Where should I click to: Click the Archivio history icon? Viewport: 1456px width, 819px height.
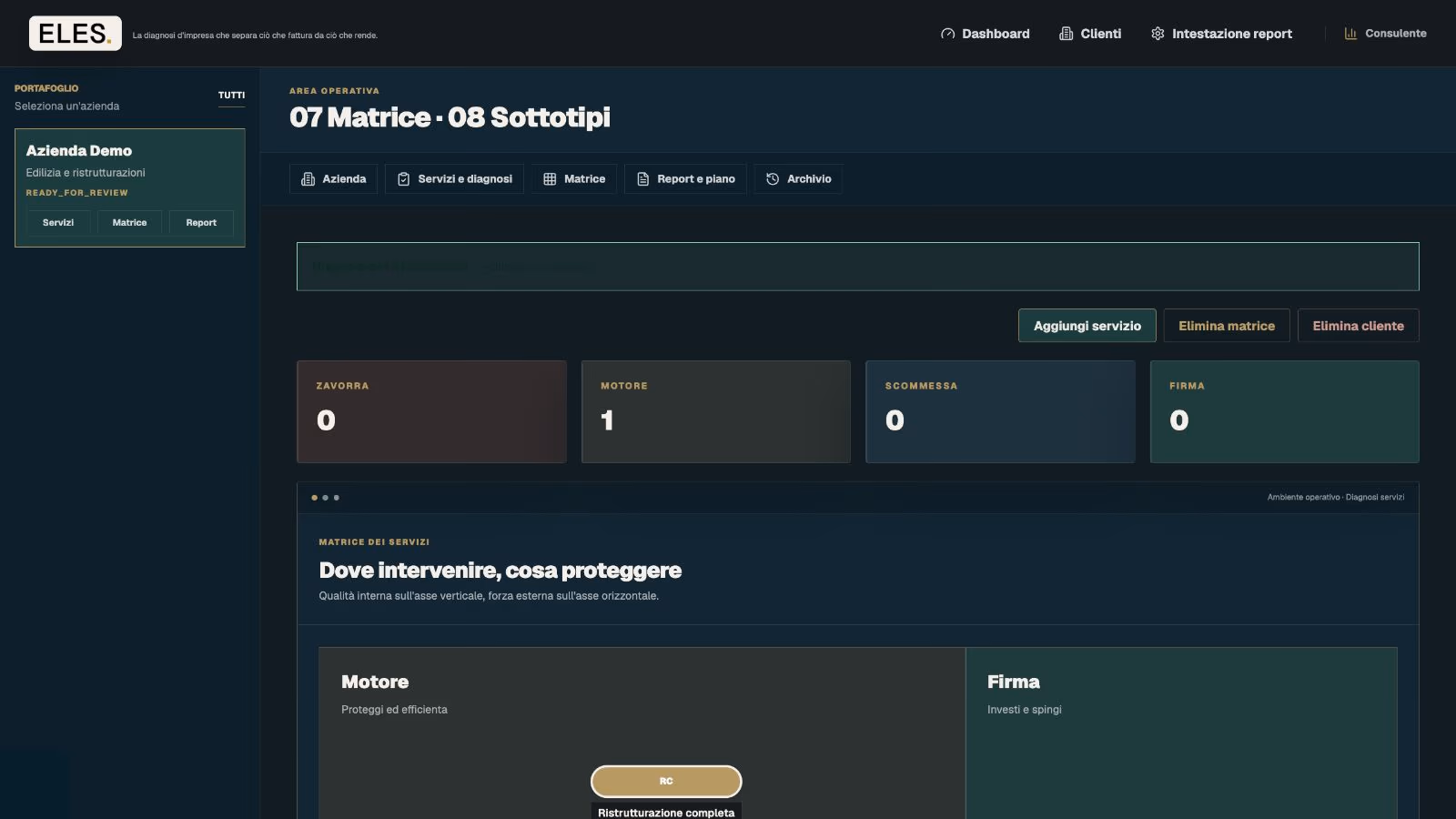(x=773, y=179)
